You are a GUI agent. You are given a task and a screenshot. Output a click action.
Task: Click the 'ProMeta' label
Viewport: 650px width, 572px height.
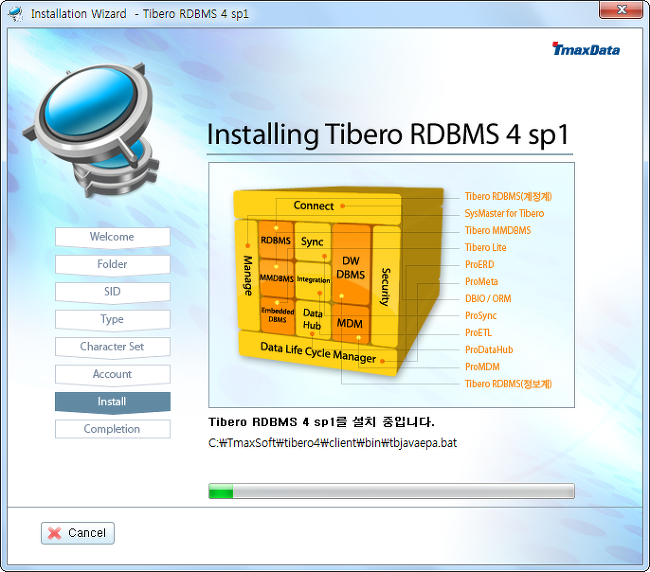click(481, 281)
